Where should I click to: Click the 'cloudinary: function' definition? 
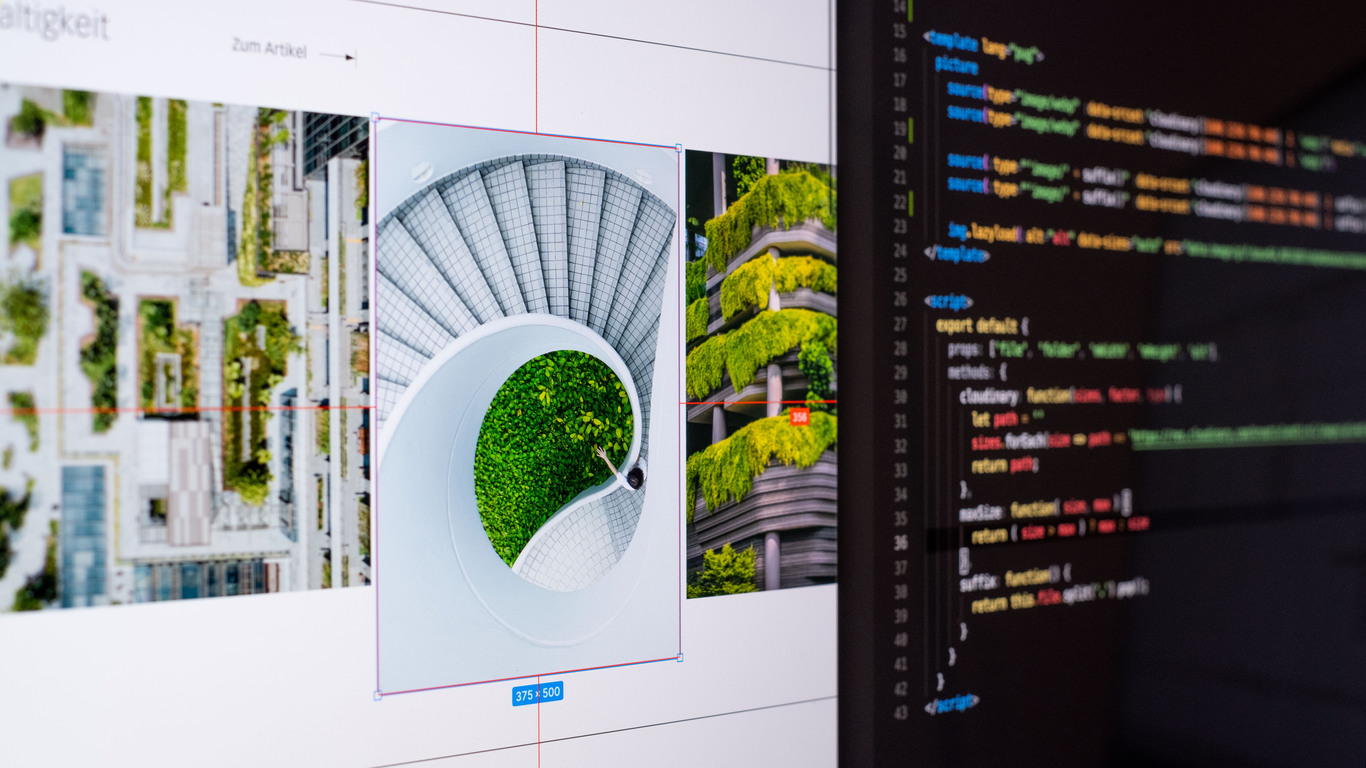click(1071, 396)
